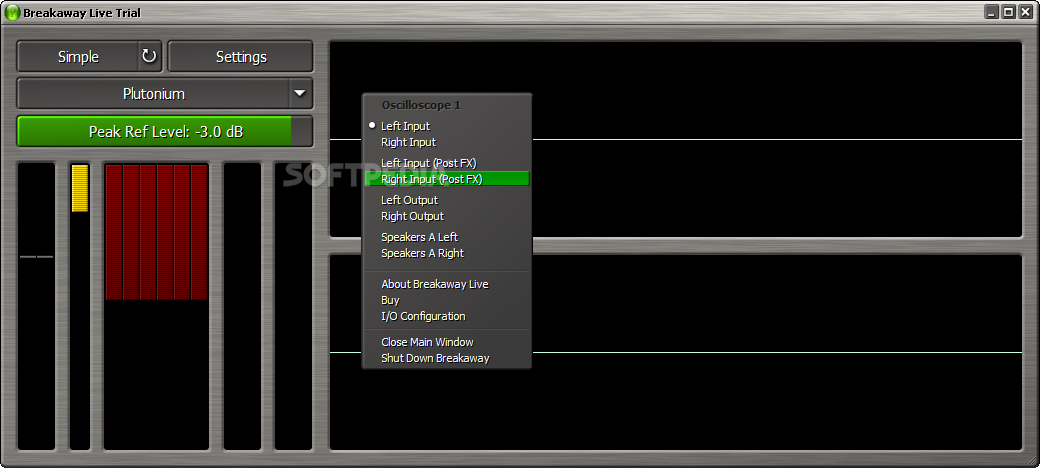
Task: Click the yellow gain meter bar
Action: click(80, 188)
